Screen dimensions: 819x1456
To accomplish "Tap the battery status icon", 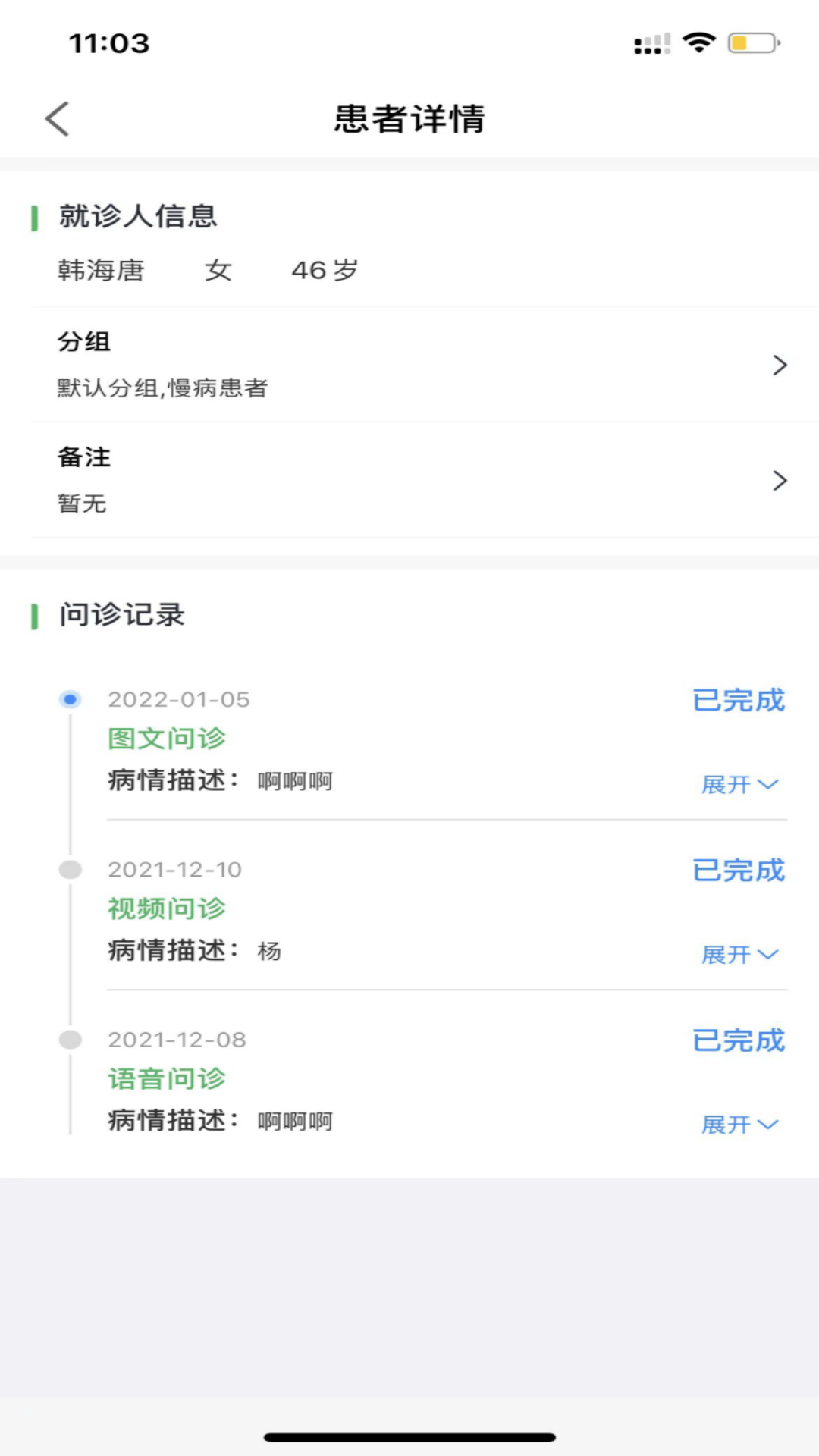I will (x=753, y=43).
